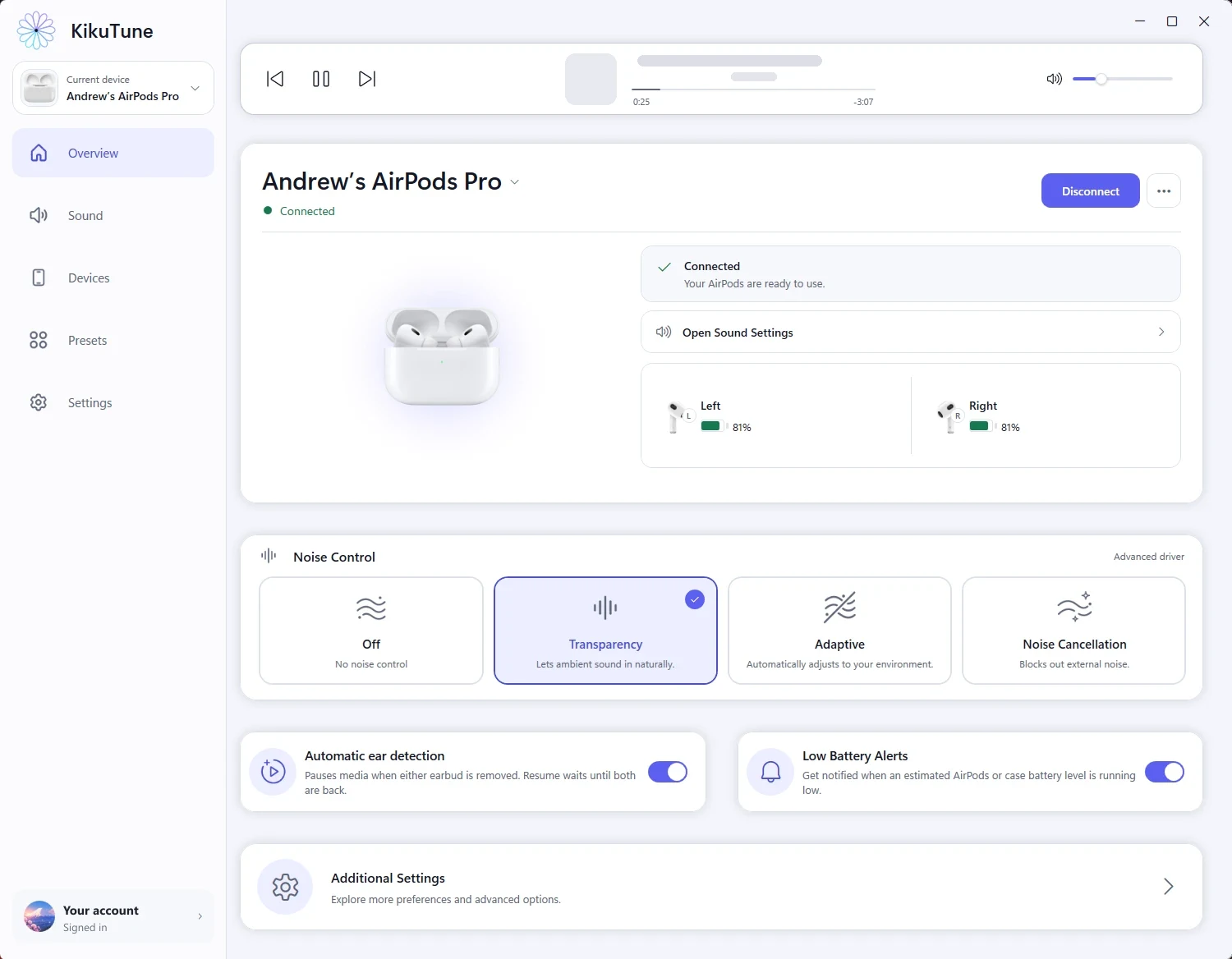Click the Open Sound Settings chevron arrow
Viewport: 1232px width, 959px height.
[x=1161, y=332]
